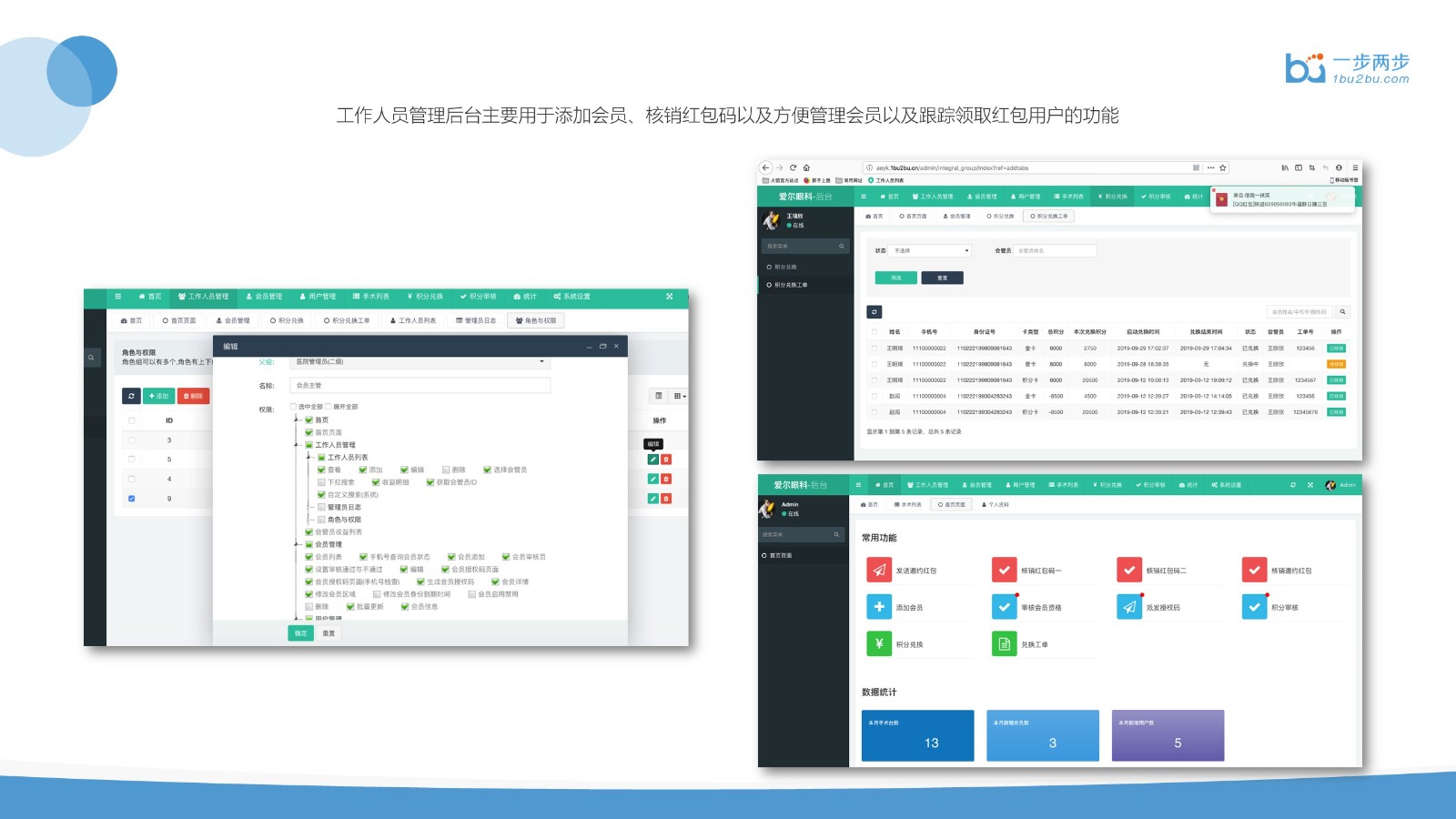This screenshot has height=819, width=1456.
Task: Collapse the 会员管理 tree node expander
Action: point(298,544)
